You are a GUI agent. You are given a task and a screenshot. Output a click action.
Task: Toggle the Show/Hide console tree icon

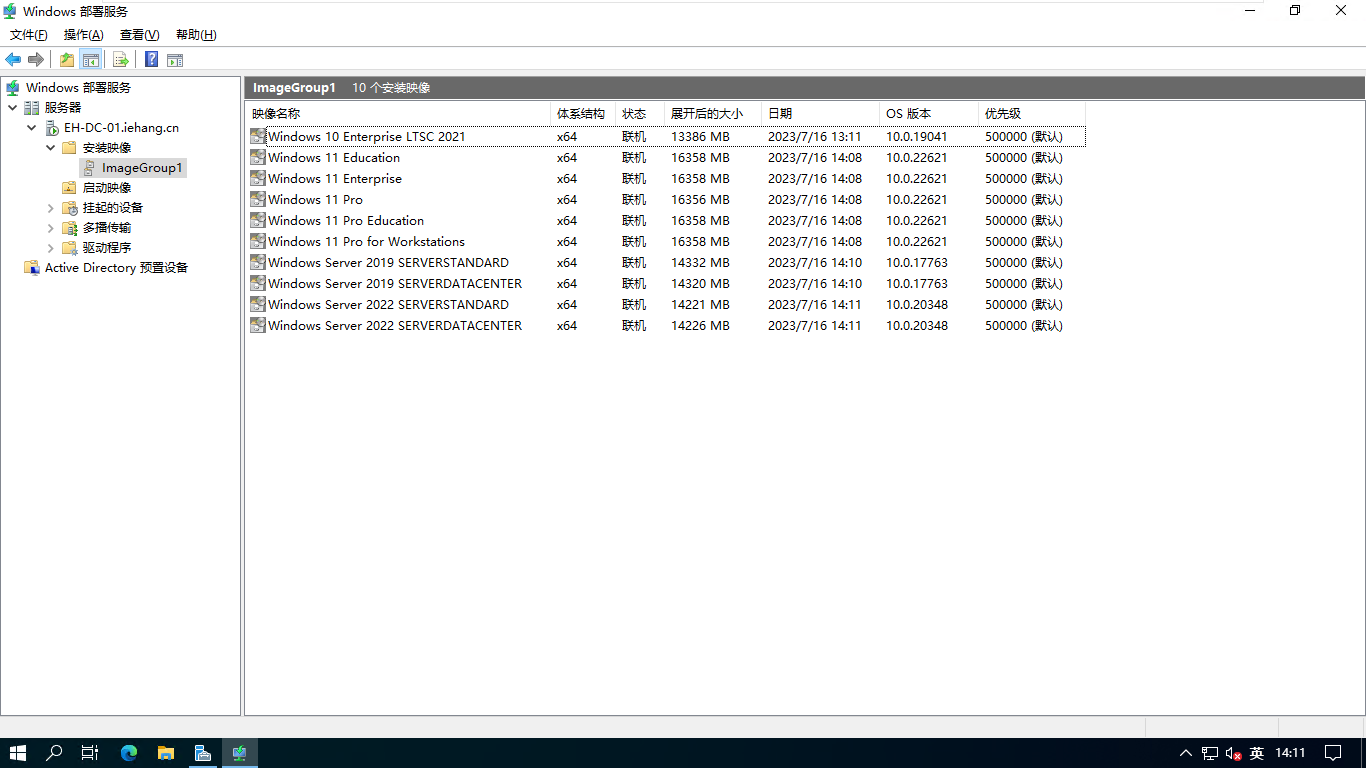click(91, 60)
